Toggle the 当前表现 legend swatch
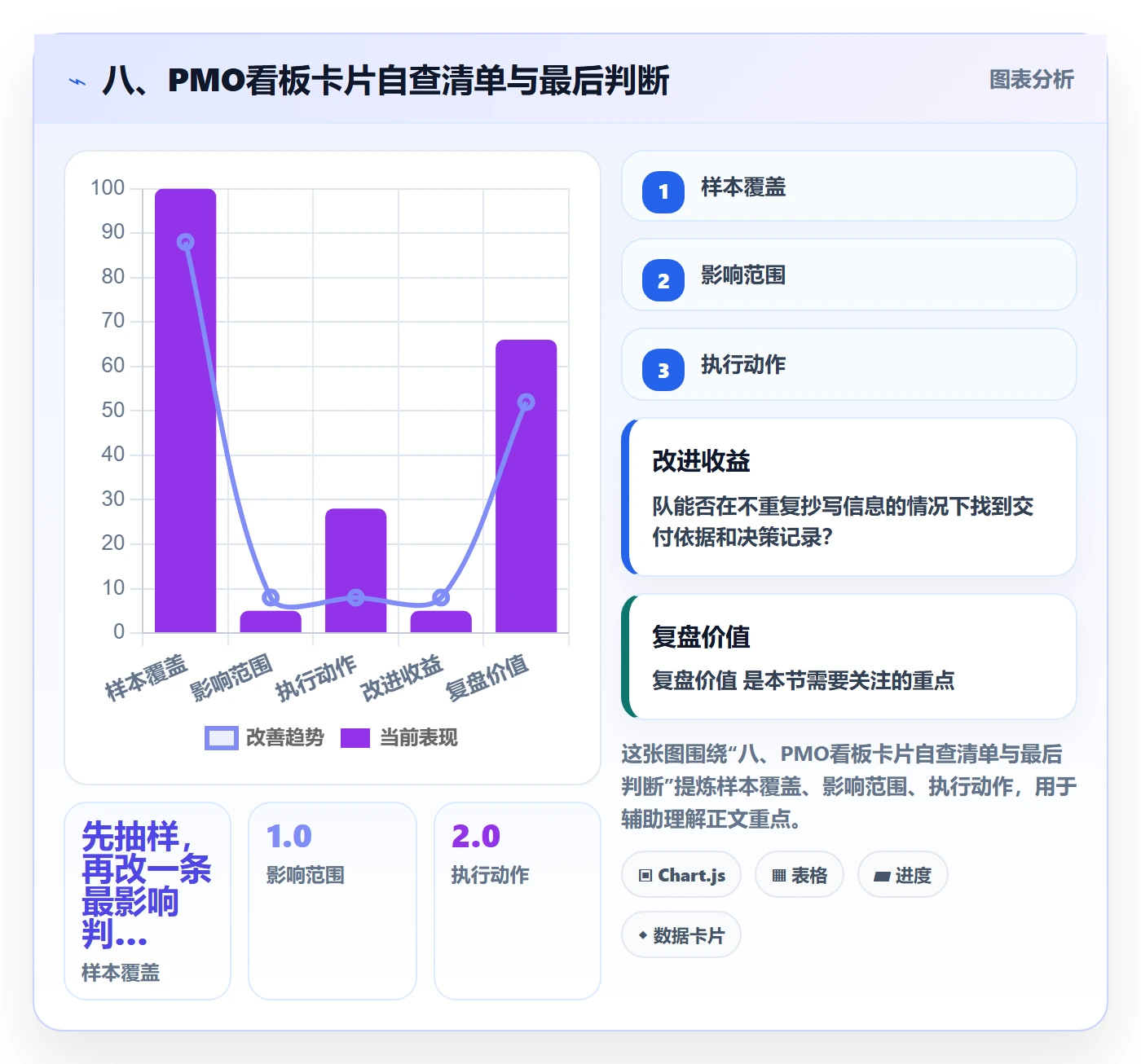This screenshot has height=1064, width=1141. [x=355, y=737]
